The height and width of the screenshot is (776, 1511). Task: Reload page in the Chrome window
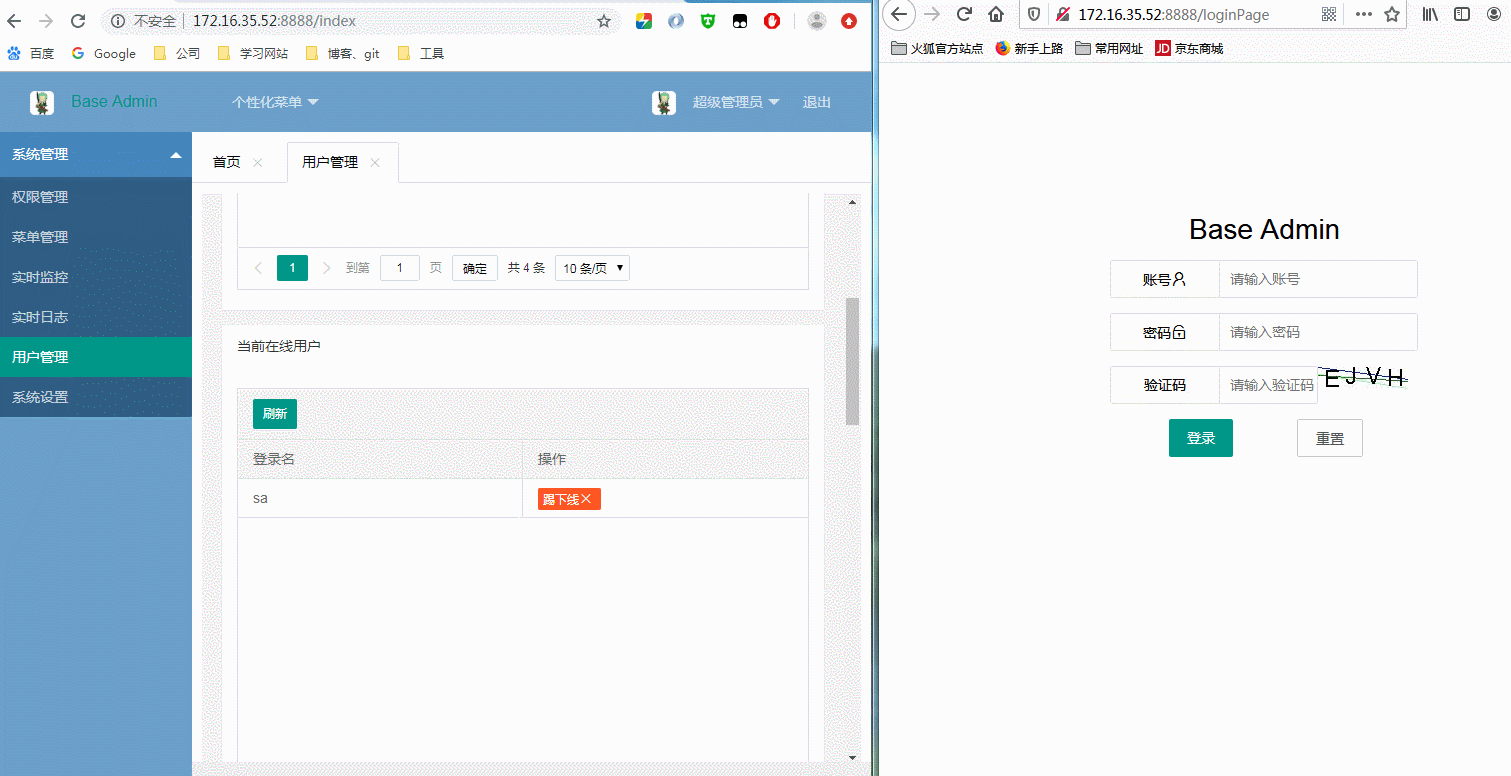pos(78,21)
